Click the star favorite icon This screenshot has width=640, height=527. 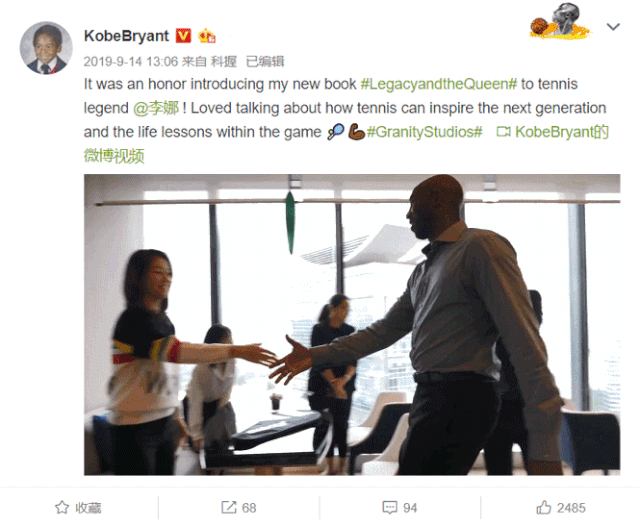(x=62, y=507)
